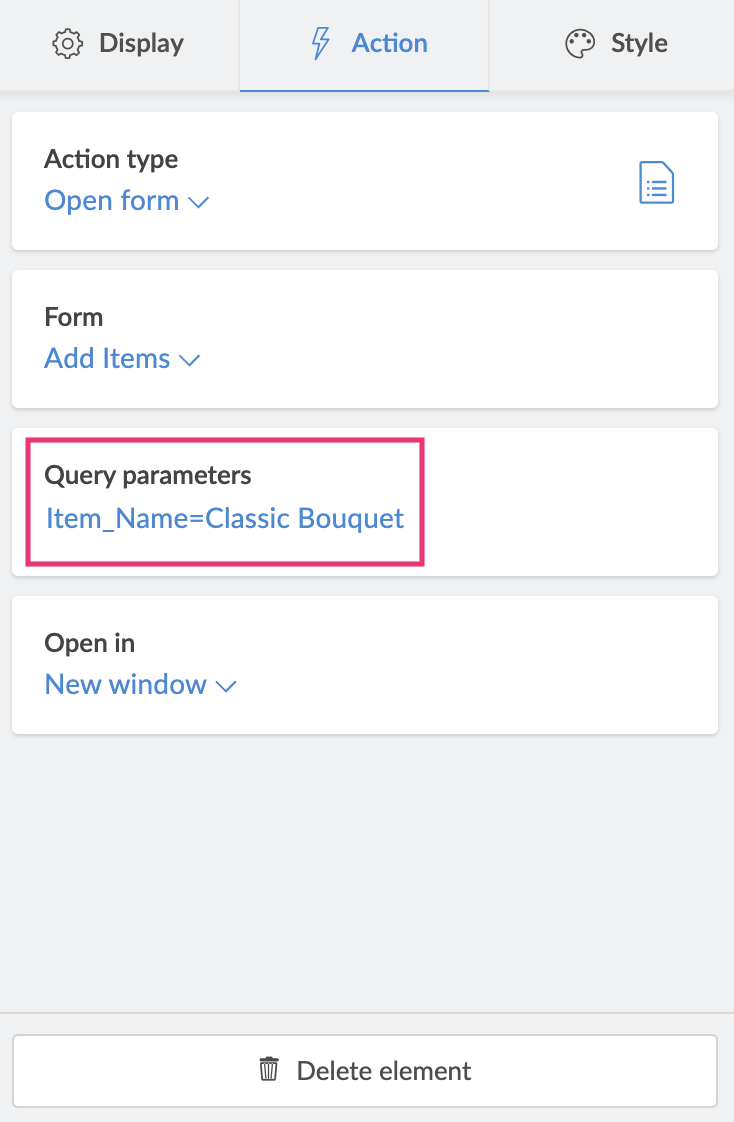This screenshot has height=1122, width=734.
Task: Click the palette icon on Style tab
Action: click(x=580, y=44)
